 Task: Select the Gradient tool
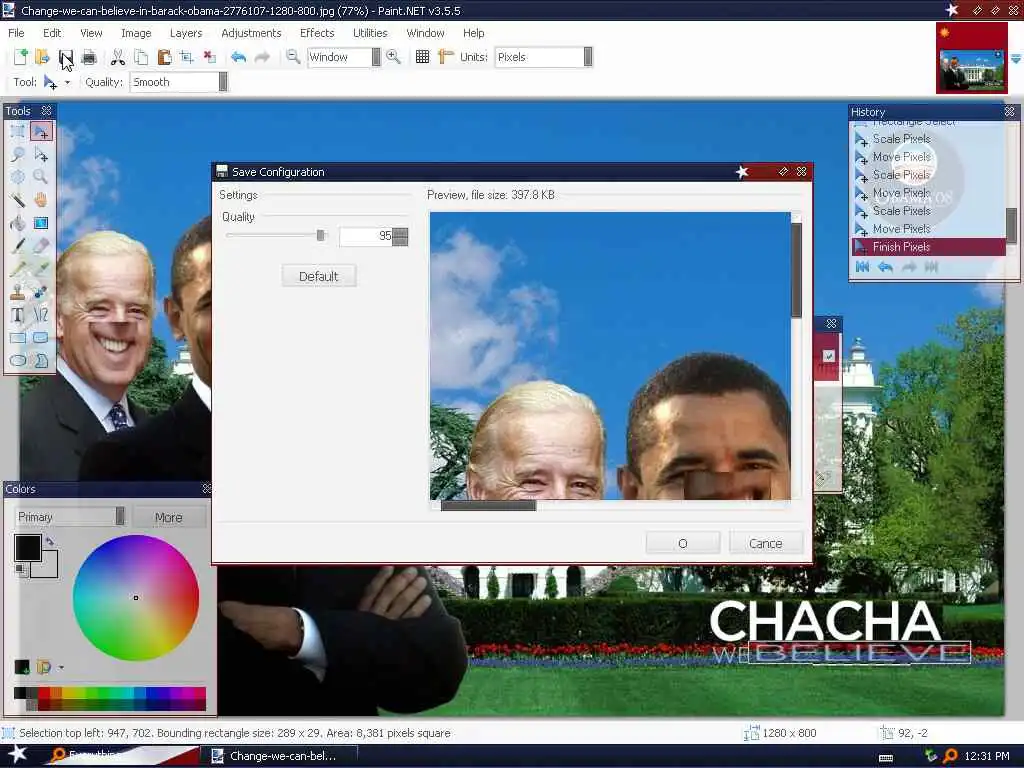click(x=41, y=223)
